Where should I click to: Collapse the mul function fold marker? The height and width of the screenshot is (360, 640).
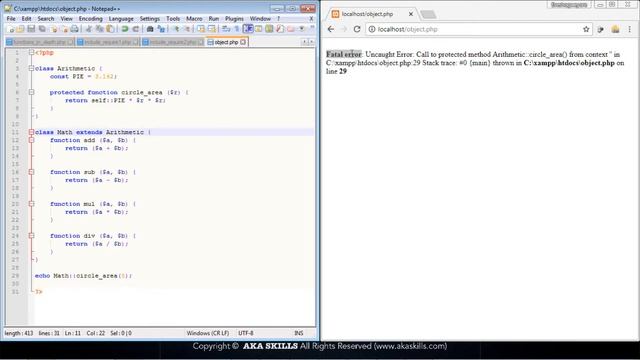tap(31, 204)
